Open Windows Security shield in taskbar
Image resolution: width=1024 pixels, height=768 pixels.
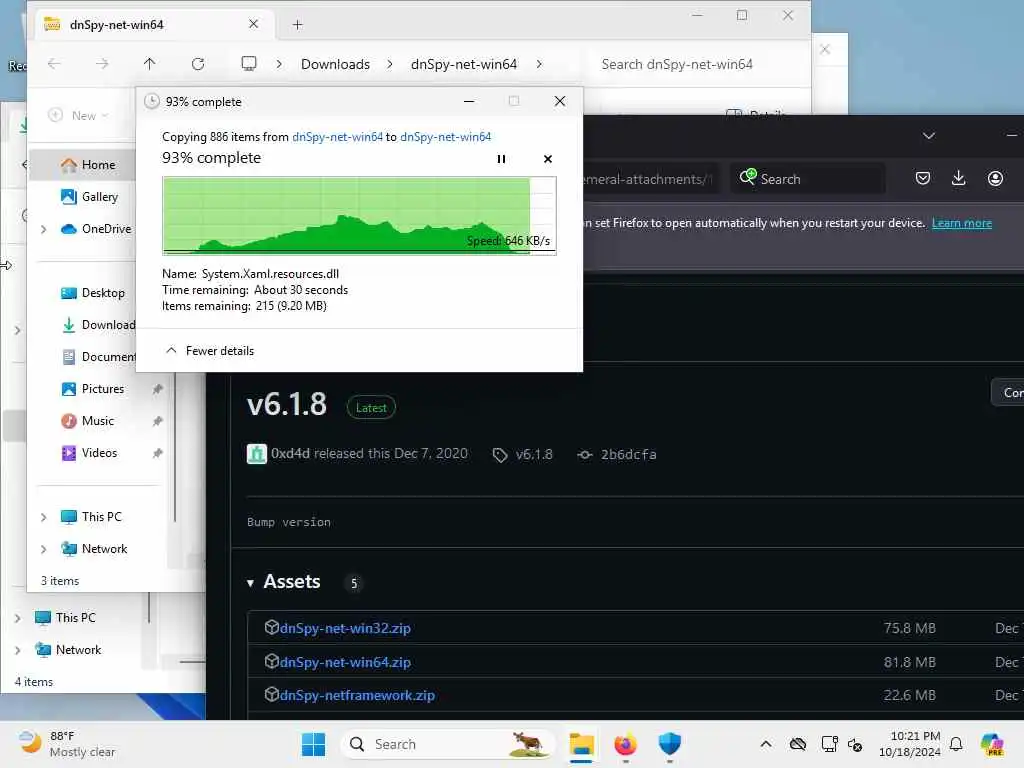tap(669, 744)
